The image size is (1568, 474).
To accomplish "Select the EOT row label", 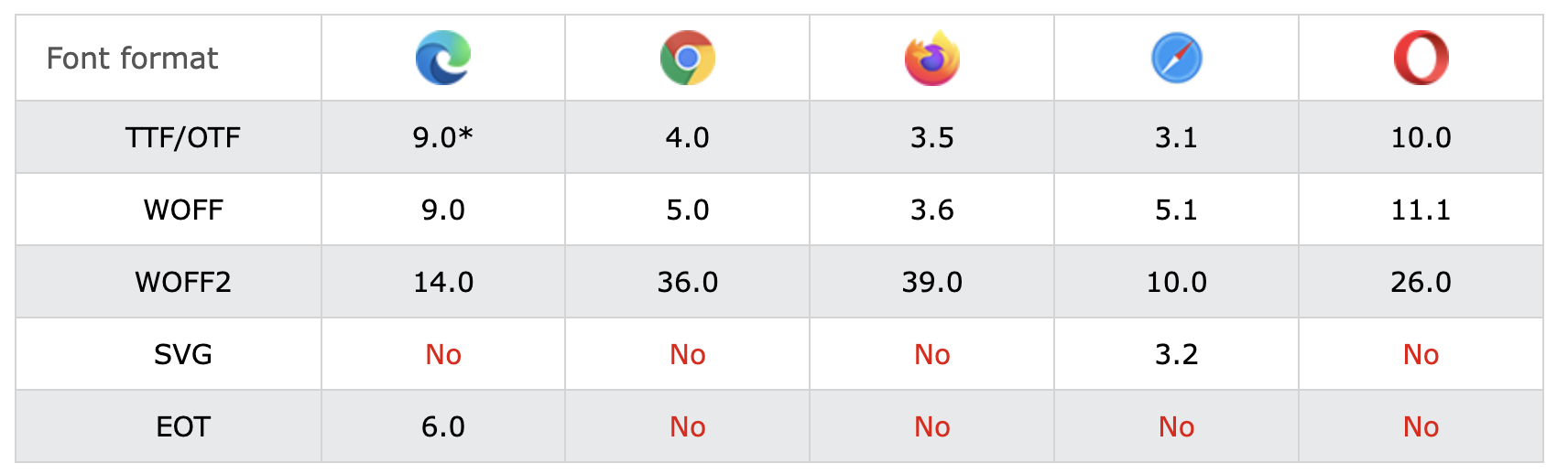I will coord(183,426).
